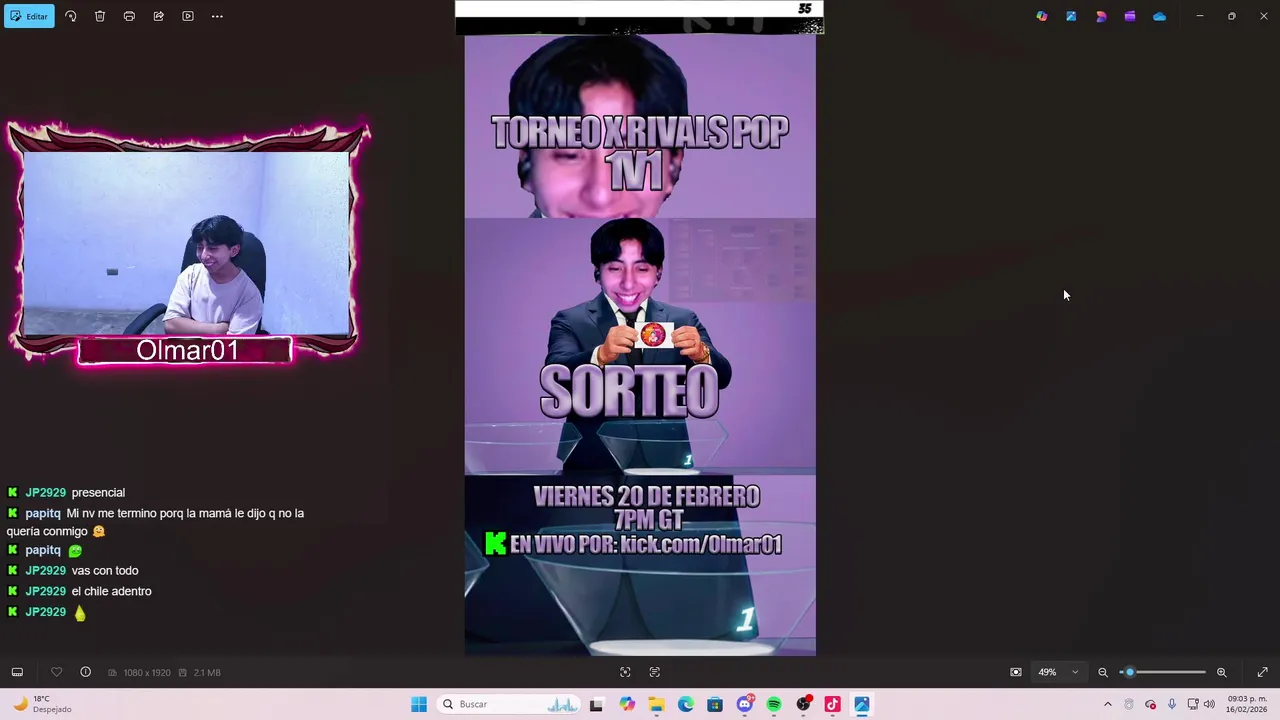The height and width of the screenshot is (720, 1280).
Task: Click the volume speaker tray icon
Action: point(1209,704)
